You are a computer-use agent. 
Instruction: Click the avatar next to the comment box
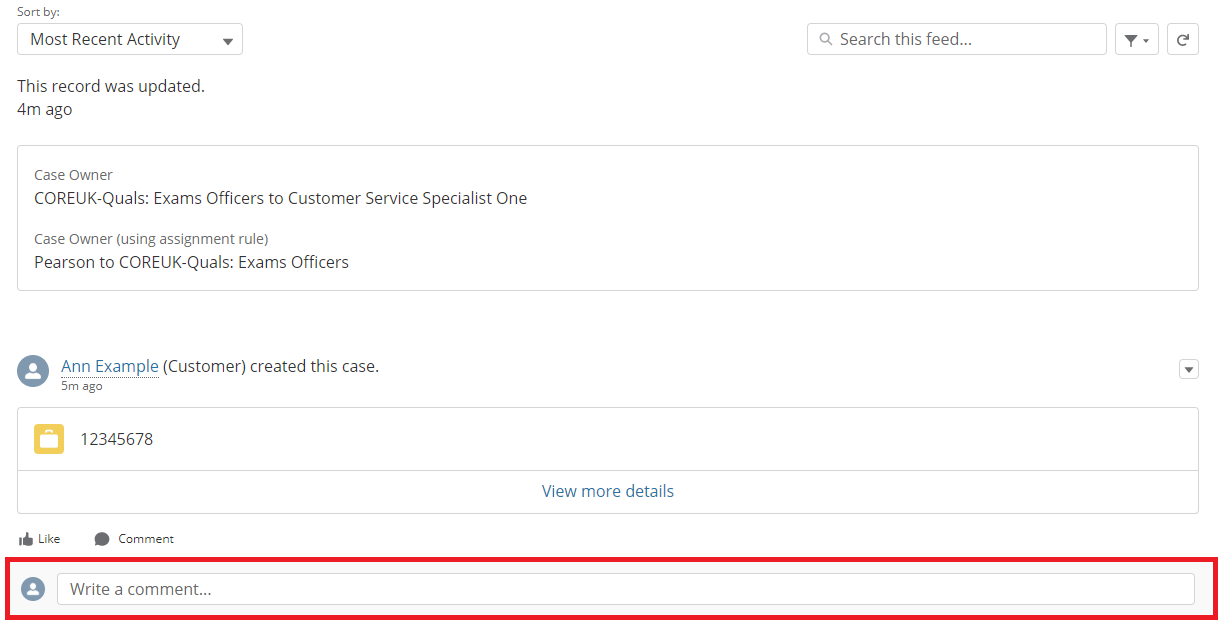point(33,589)
